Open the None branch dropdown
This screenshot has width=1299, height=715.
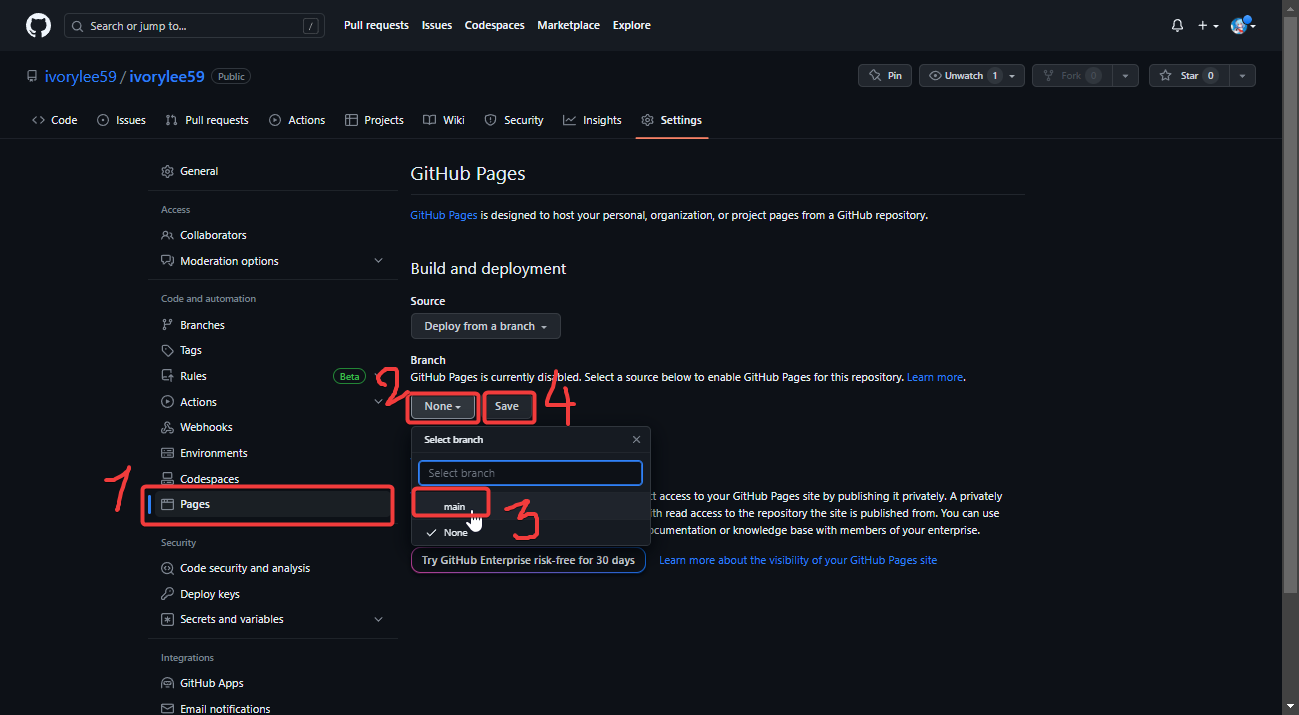(443, 406)
